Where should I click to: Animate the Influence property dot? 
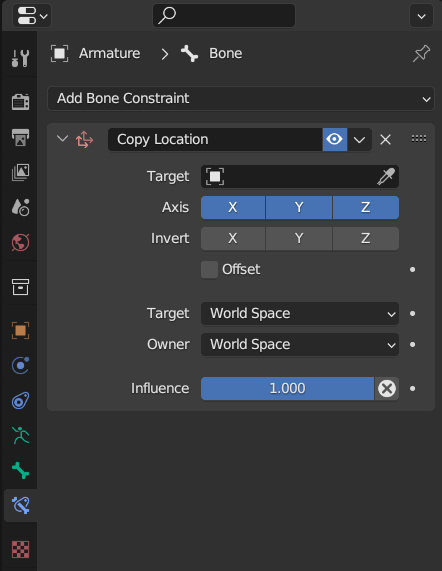coord(413,389)
